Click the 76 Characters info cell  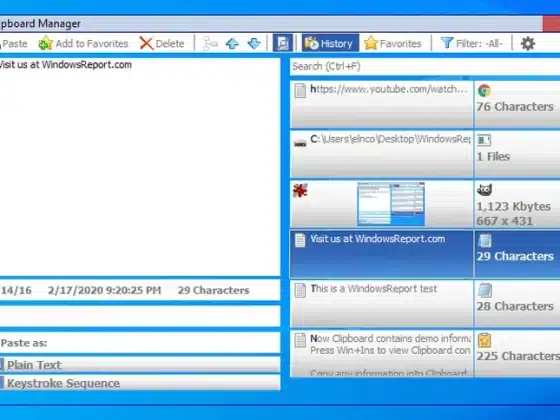pyautogui.click(x=517, y=104)
